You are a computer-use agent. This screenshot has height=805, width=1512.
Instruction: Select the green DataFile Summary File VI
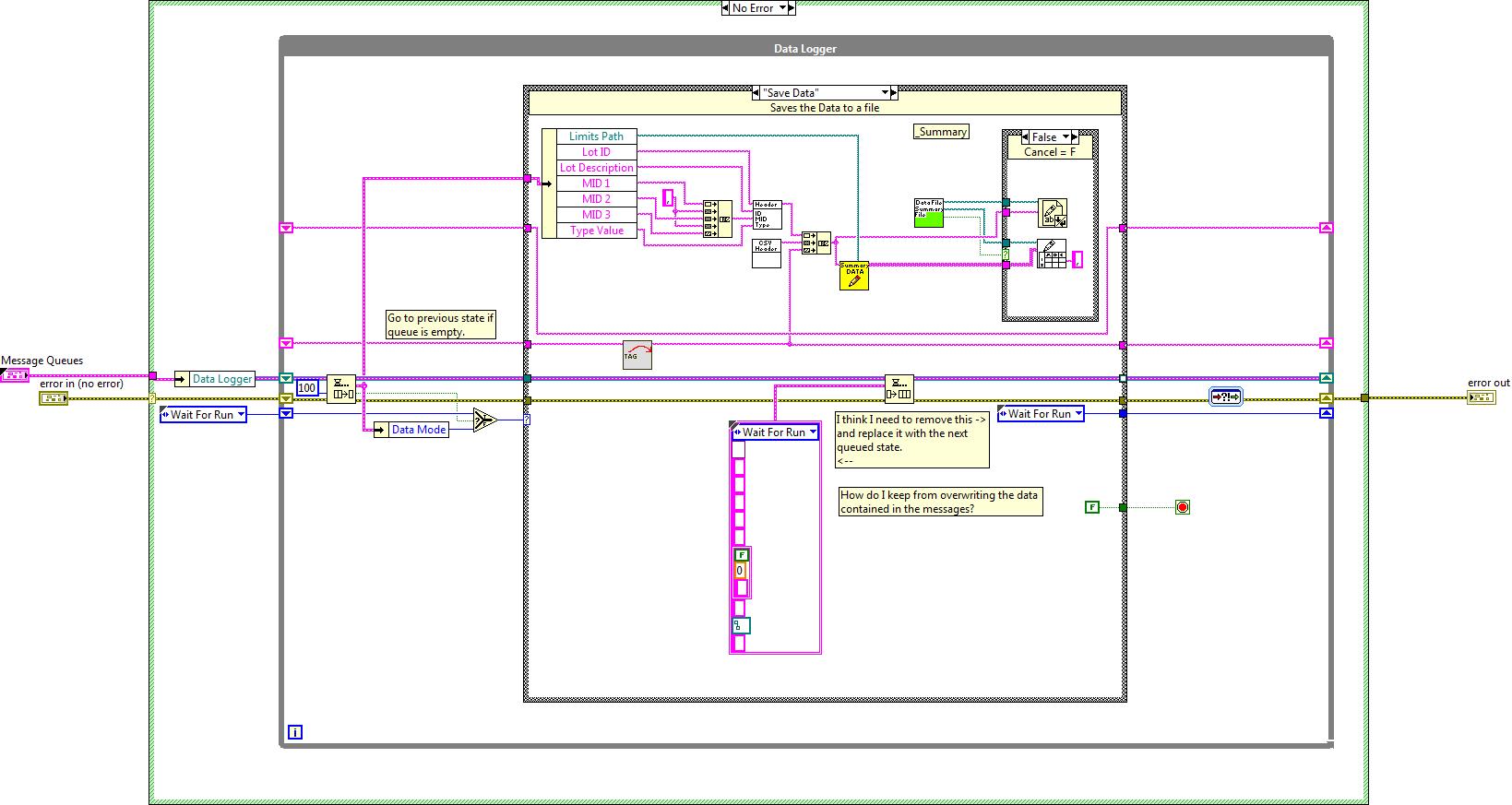929,213
